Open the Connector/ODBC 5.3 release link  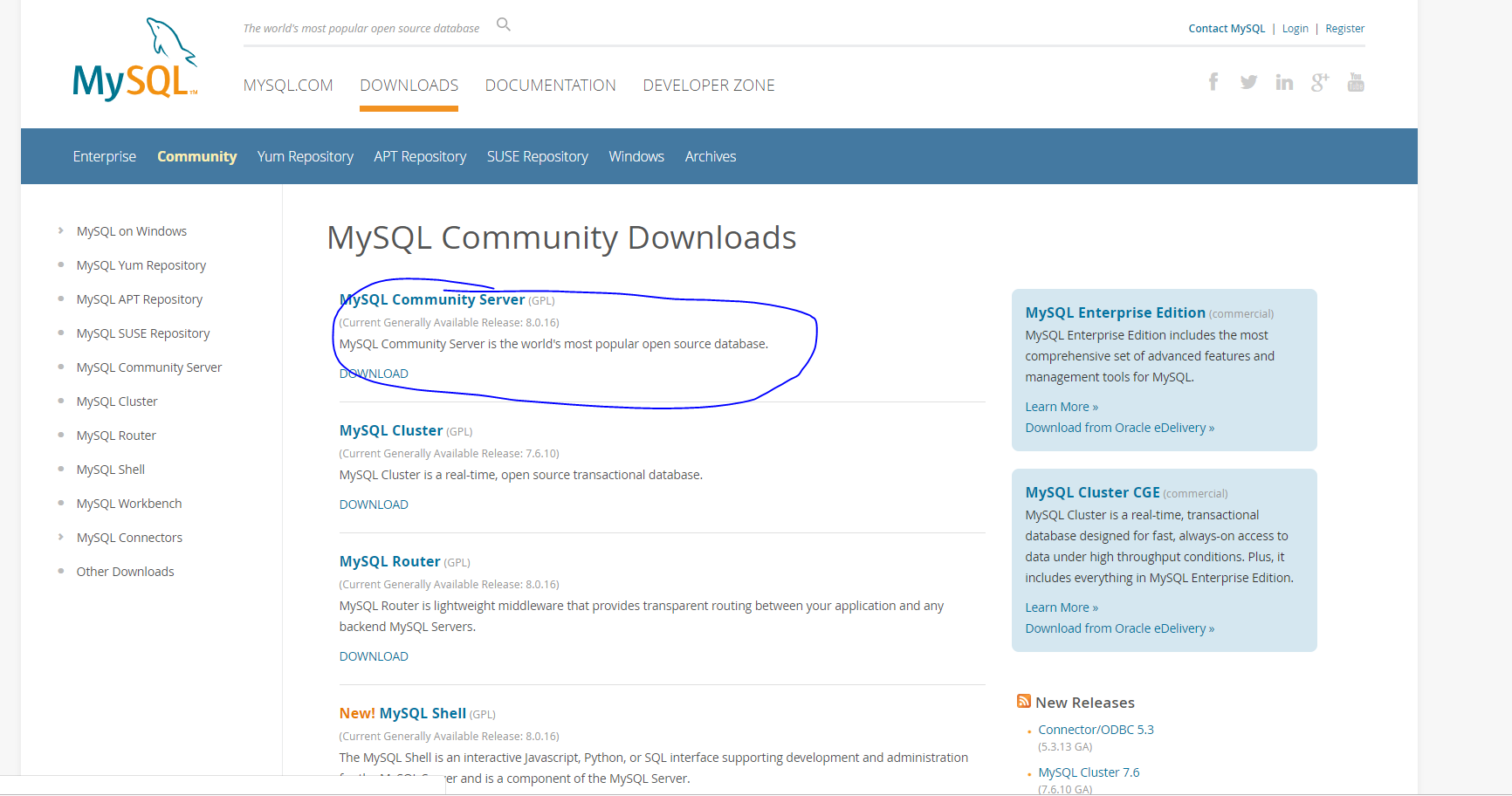tap(1096, 729)
